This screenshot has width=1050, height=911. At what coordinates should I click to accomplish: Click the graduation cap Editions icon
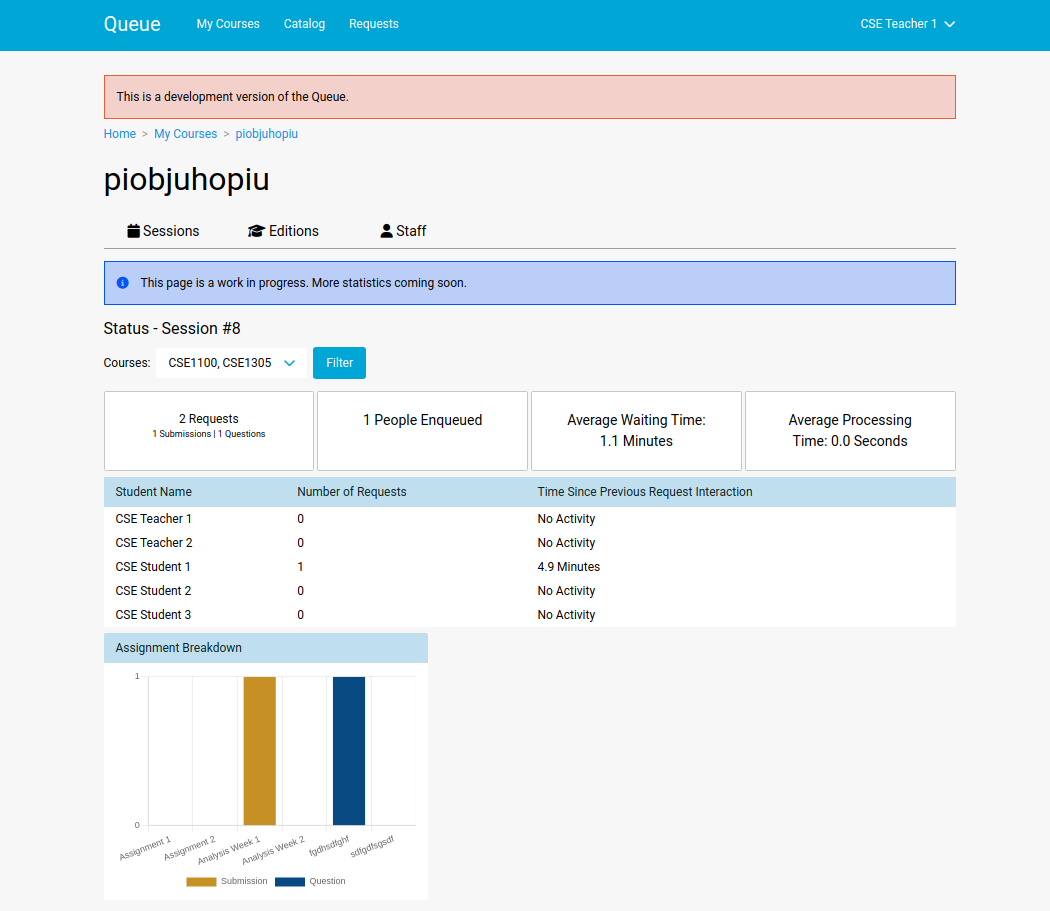tap(256, 231)
